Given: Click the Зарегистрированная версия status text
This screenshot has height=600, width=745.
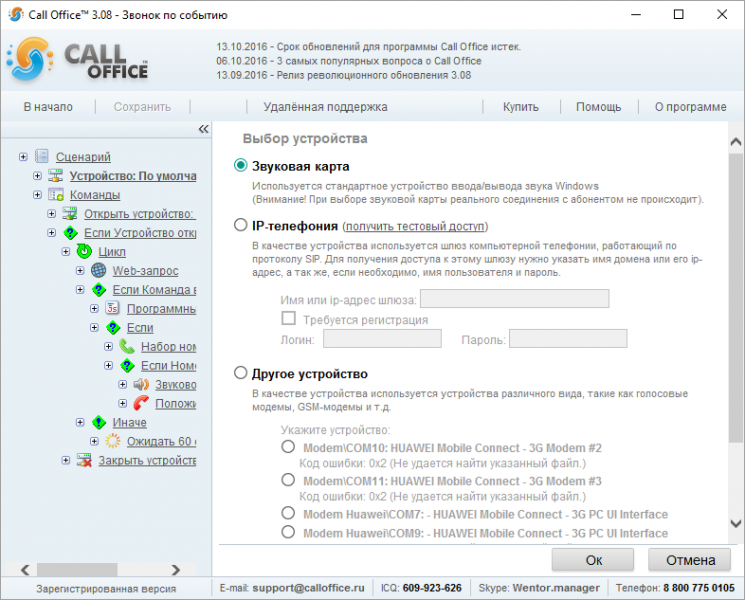Looking at the screenshot, I should click(106, 589).
